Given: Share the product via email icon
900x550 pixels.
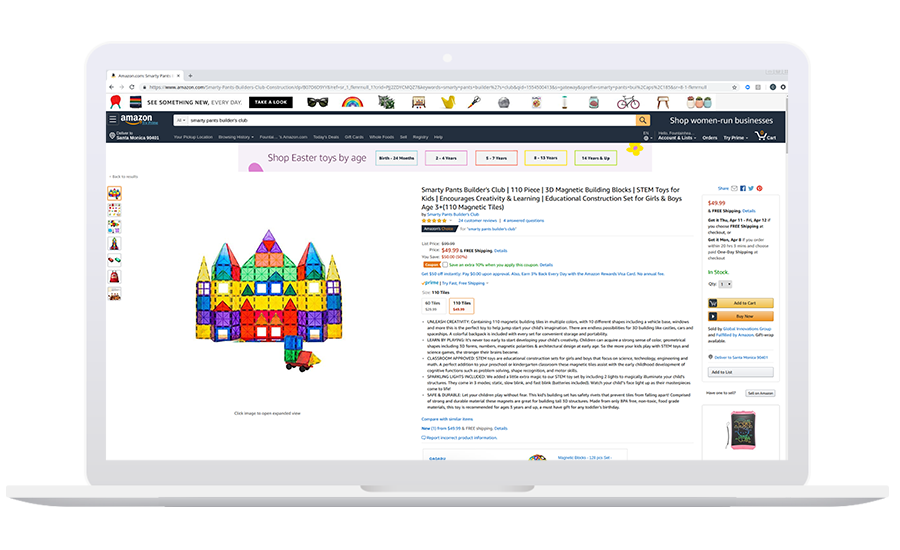Looking at the screenshot, I should 735,188.
